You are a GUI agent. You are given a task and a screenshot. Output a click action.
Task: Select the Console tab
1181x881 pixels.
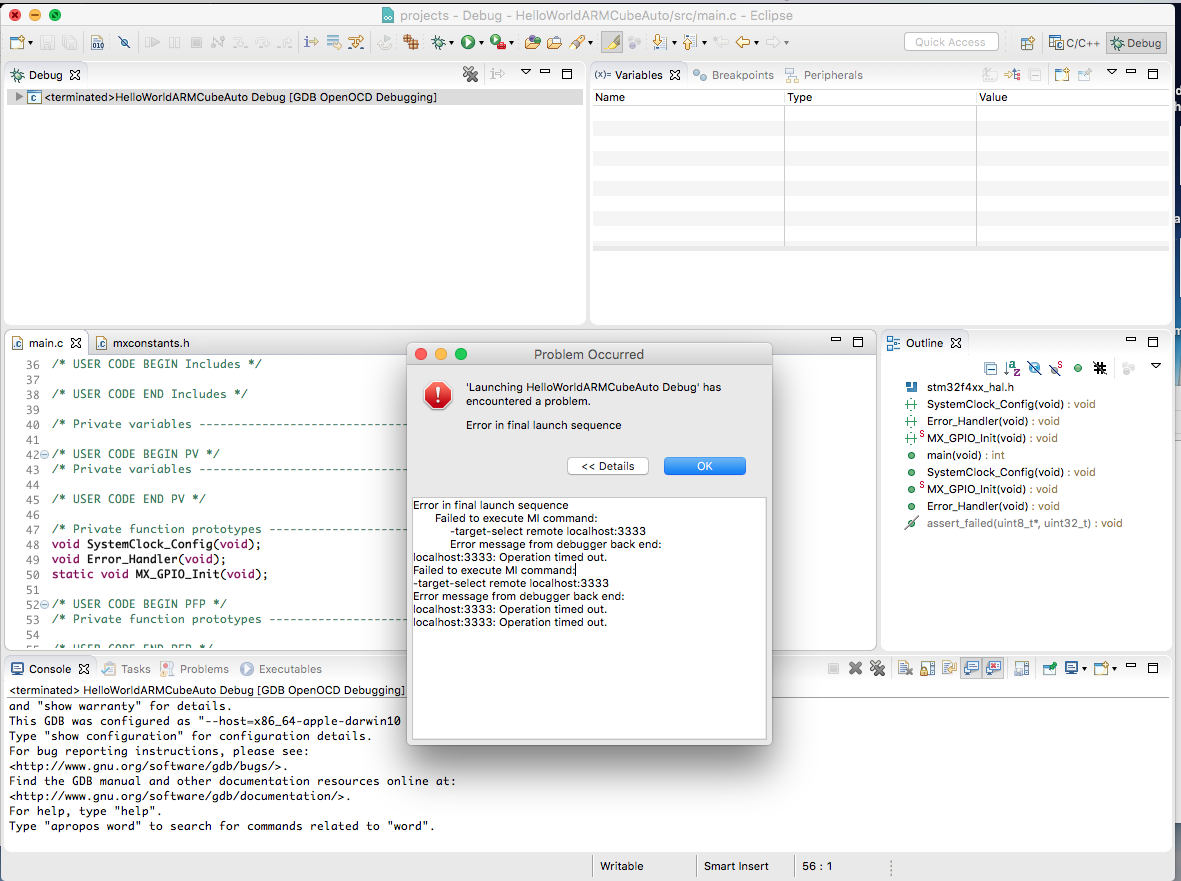(x=50, y=669)
